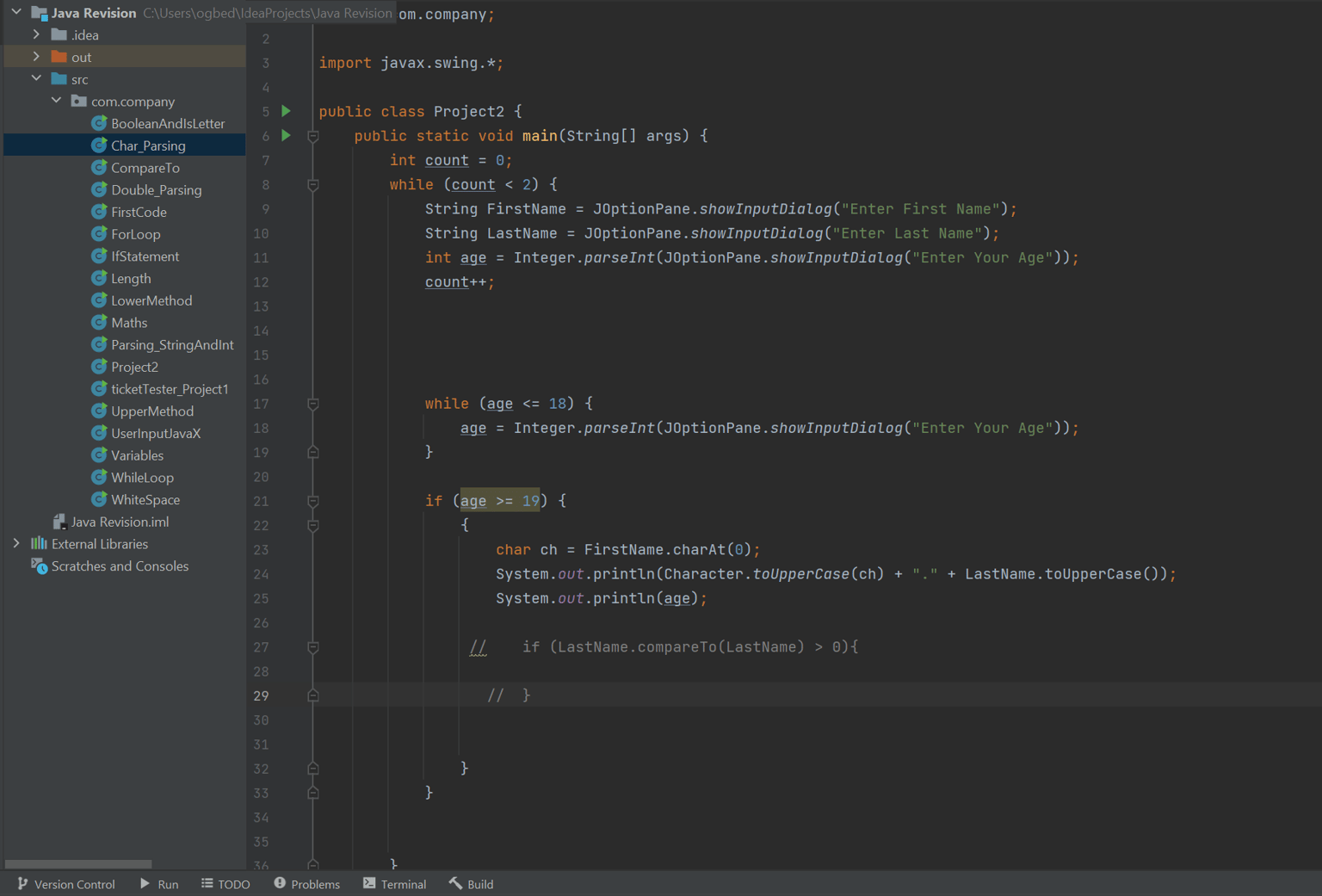
Task: Open the ForLoop class
Action: point(136,234)
